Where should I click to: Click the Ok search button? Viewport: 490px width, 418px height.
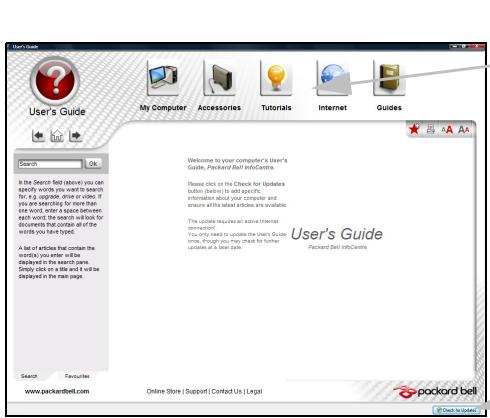[93, 164]
